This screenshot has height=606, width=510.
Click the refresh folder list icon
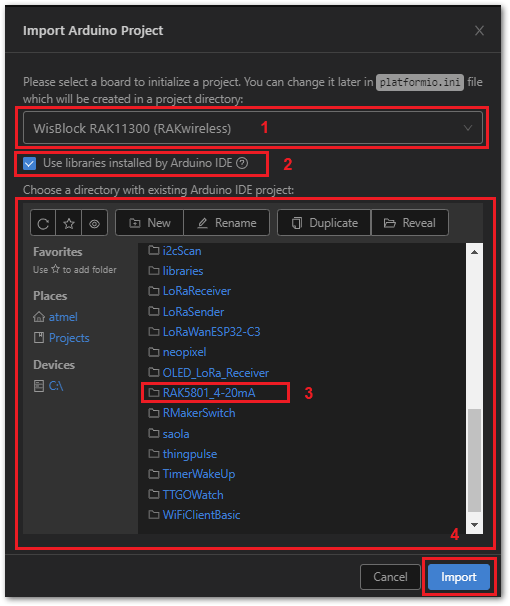(43, 223)
